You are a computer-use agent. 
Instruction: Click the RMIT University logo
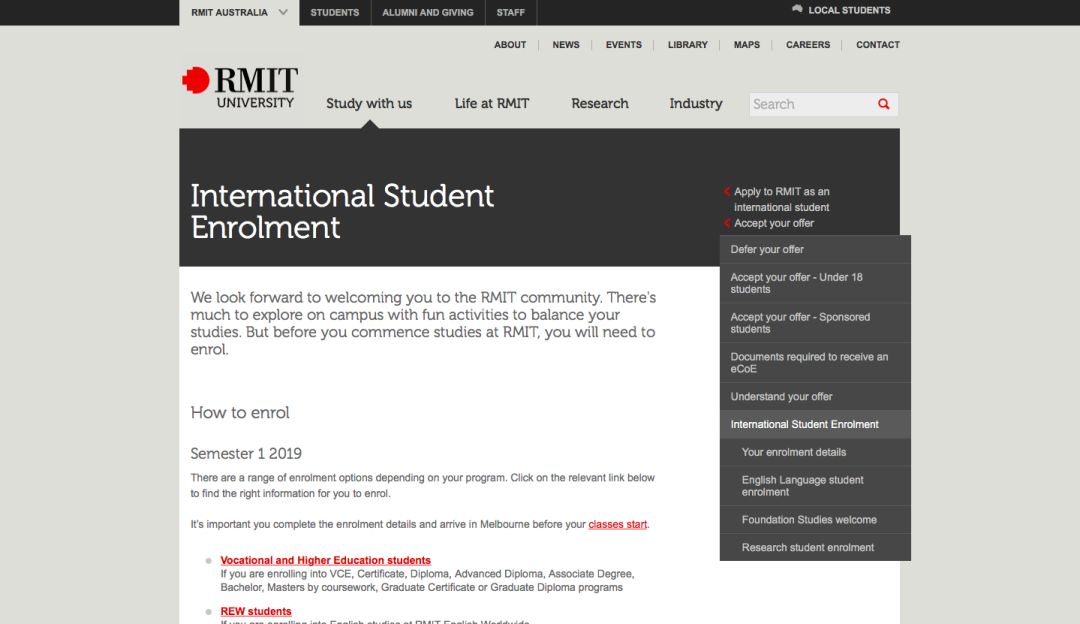pyautogui.click(x=240, y=88)
